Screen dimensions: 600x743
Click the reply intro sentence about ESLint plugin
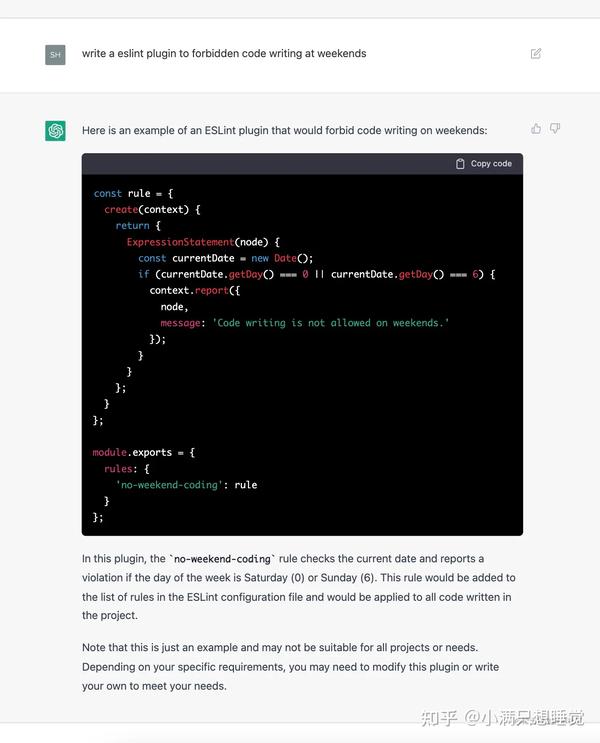click(x=284, y=130)
